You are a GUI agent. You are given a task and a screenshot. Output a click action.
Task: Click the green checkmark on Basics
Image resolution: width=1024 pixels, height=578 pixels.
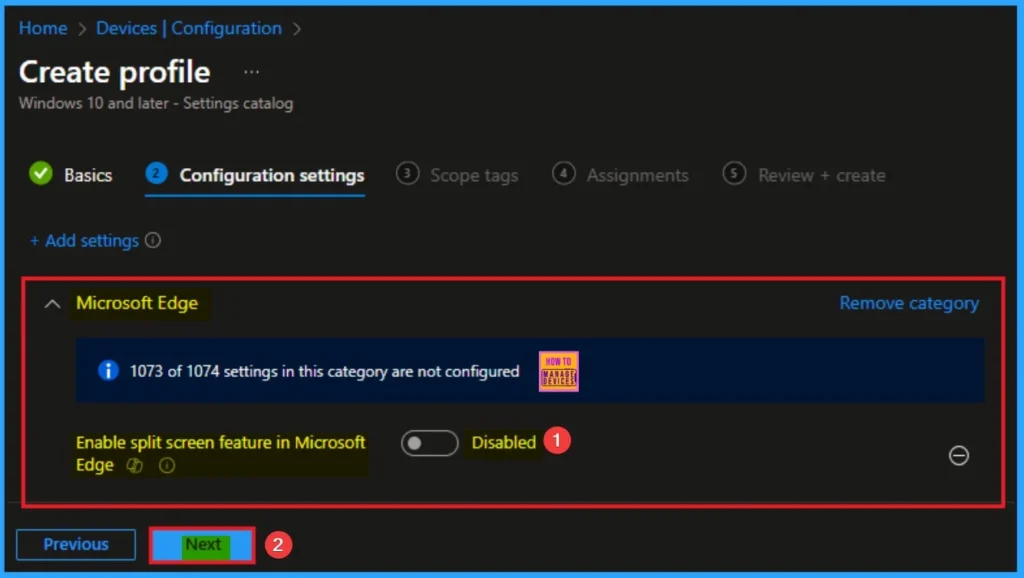40,173
